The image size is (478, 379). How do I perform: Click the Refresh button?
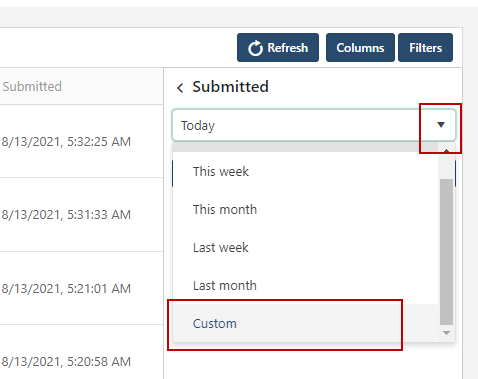(x=278, y=48)
